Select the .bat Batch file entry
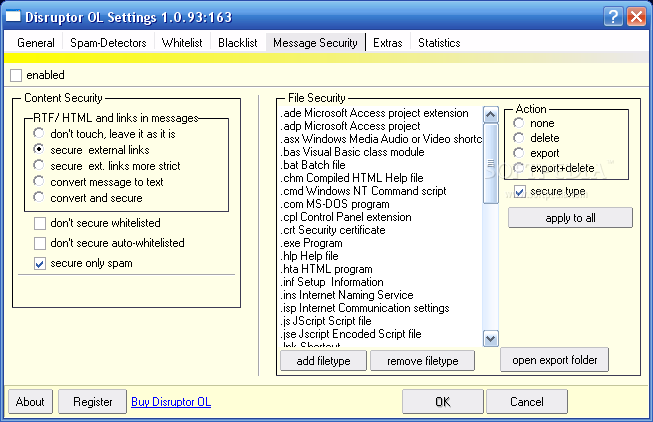The width and height of the screenshot is (653, 422). coord(381,165)
